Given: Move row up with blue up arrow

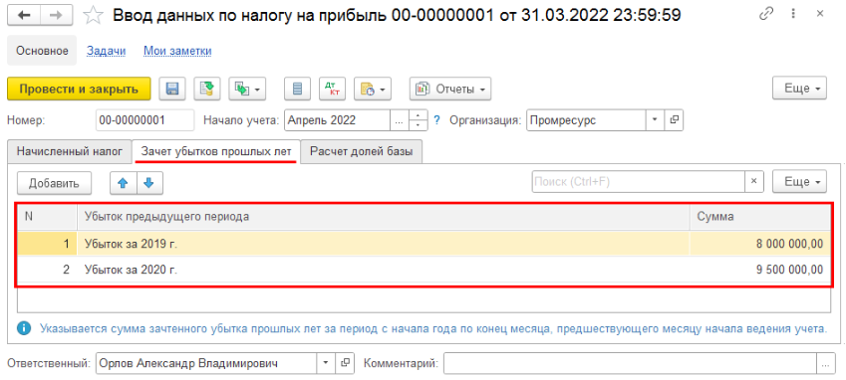Looking at the screenshot, I should tap(123, 183).
